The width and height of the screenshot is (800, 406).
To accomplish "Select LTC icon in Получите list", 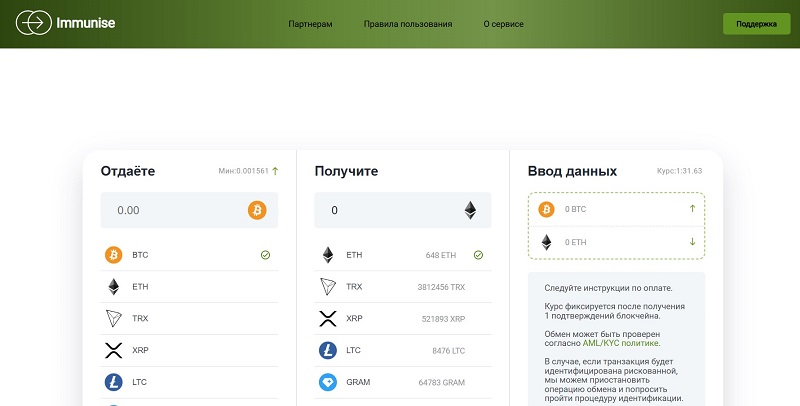I will click(328, 350).
